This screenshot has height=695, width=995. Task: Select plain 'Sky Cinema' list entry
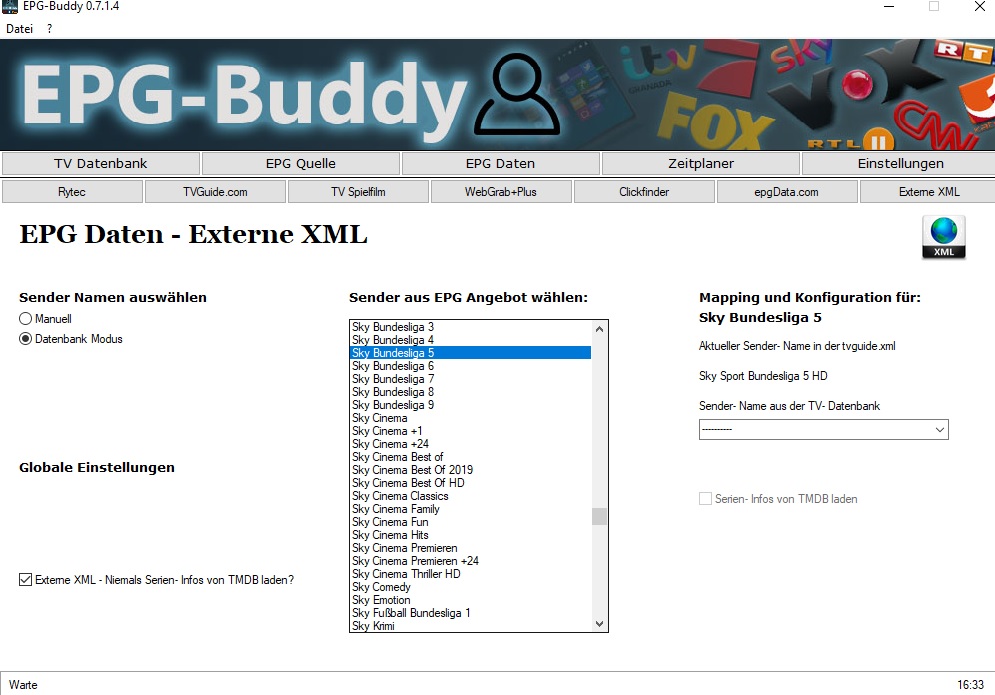[471, 418]
